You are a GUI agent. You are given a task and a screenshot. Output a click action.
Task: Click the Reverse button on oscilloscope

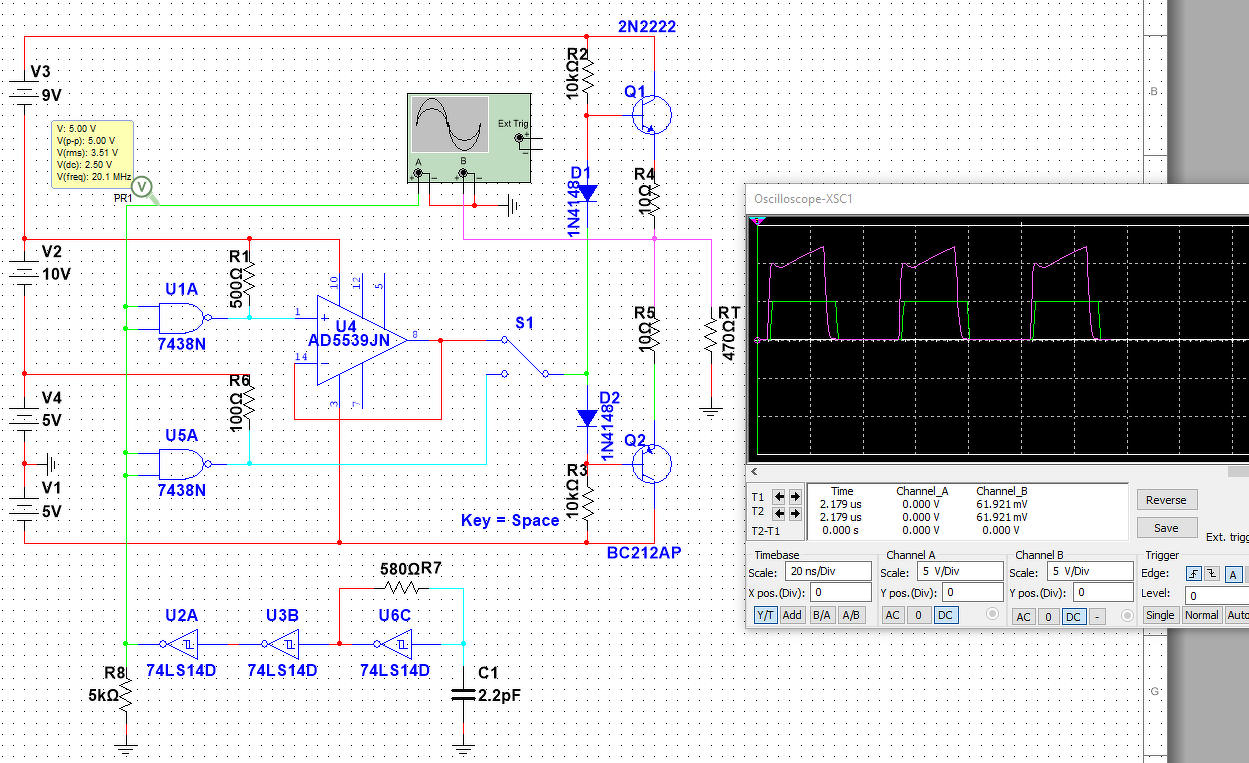click(x=1166, y=499)
